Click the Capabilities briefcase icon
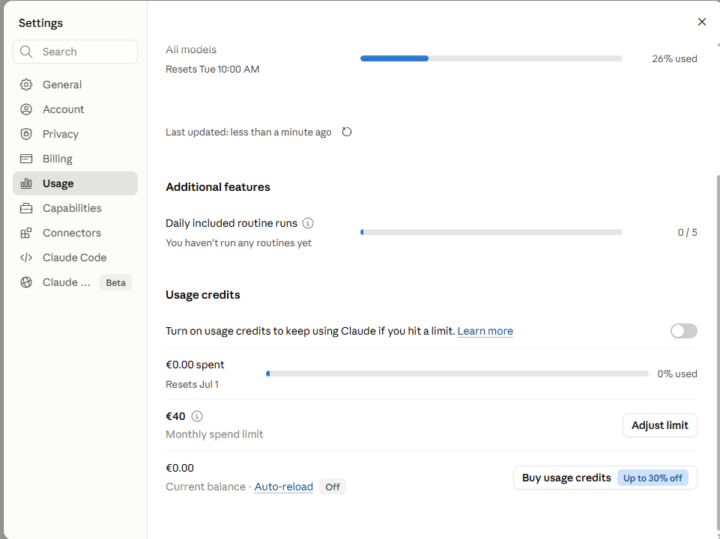The width and height of the screenshot is (720, 539). pyautogui.click(x=26, y=208)
